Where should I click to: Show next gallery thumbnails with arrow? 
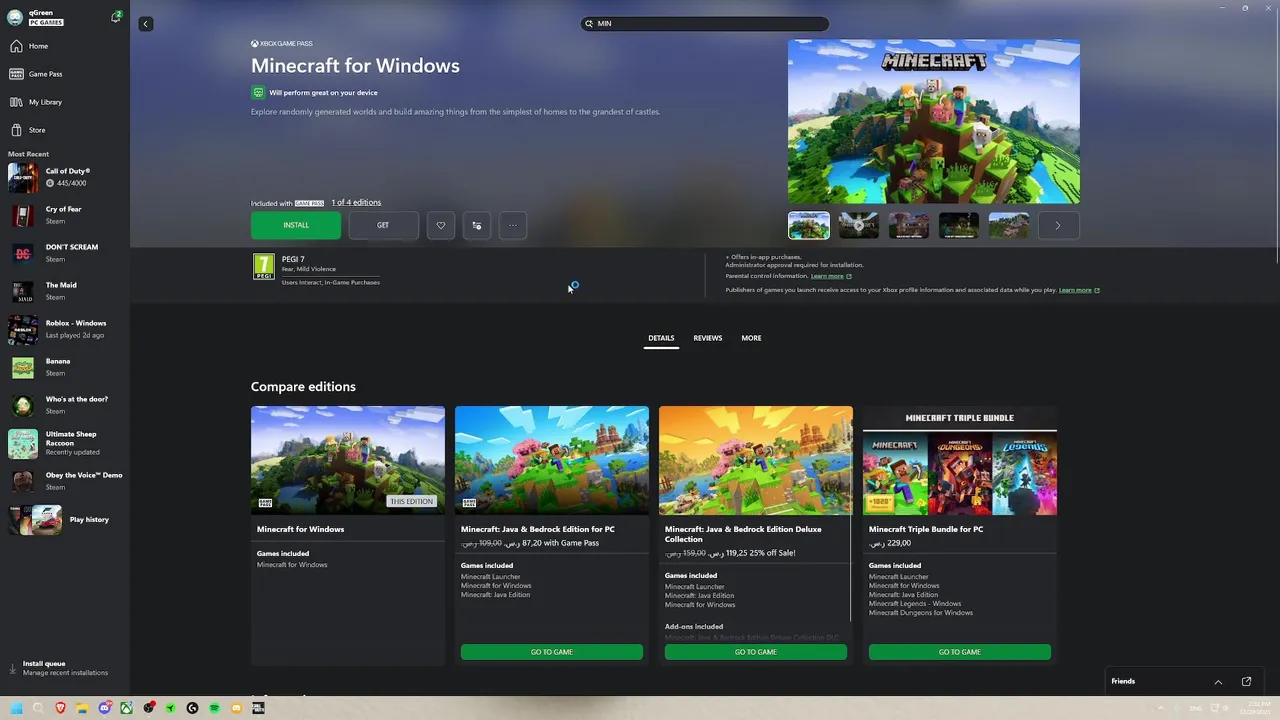pyautogui.click(x=1058, y=225)
